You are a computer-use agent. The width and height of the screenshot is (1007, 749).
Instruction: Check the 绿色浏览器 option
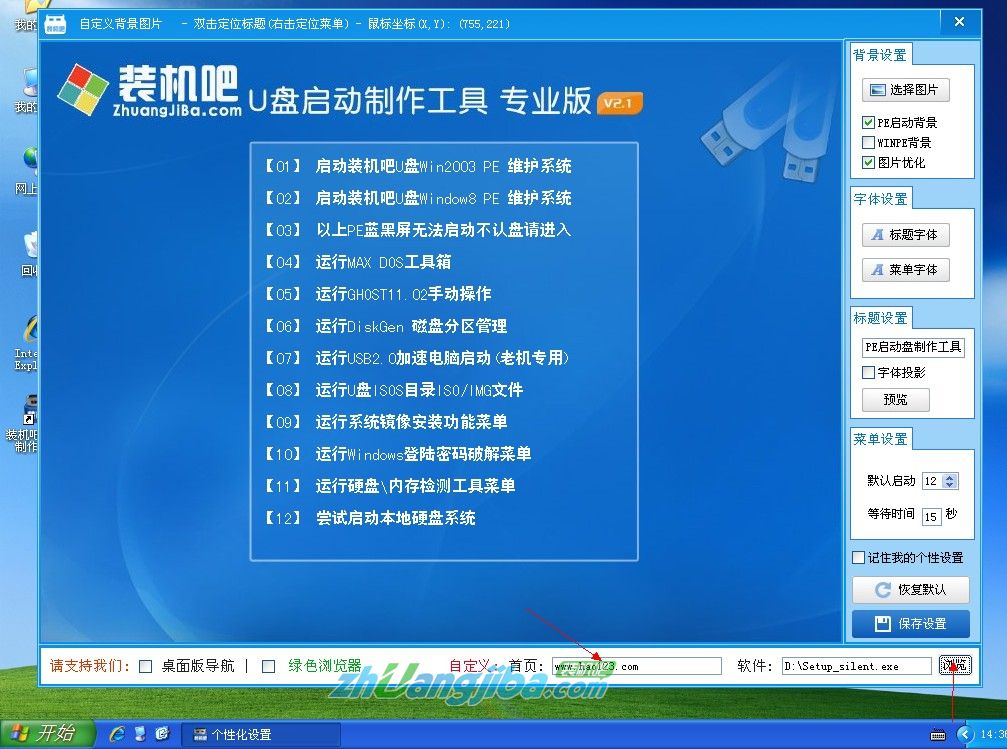pos(268,664)
